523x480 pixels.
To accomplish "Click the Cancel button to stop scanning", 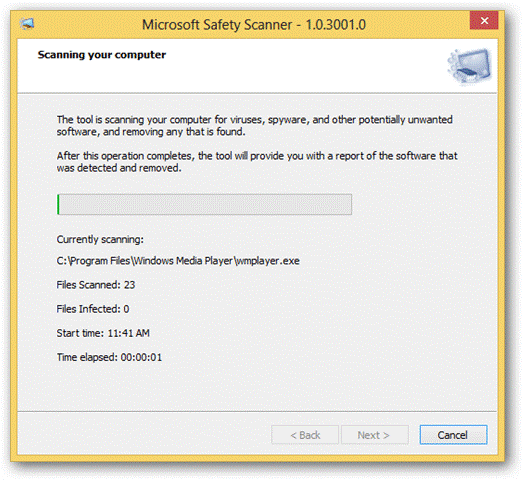I will click(453, 435).
